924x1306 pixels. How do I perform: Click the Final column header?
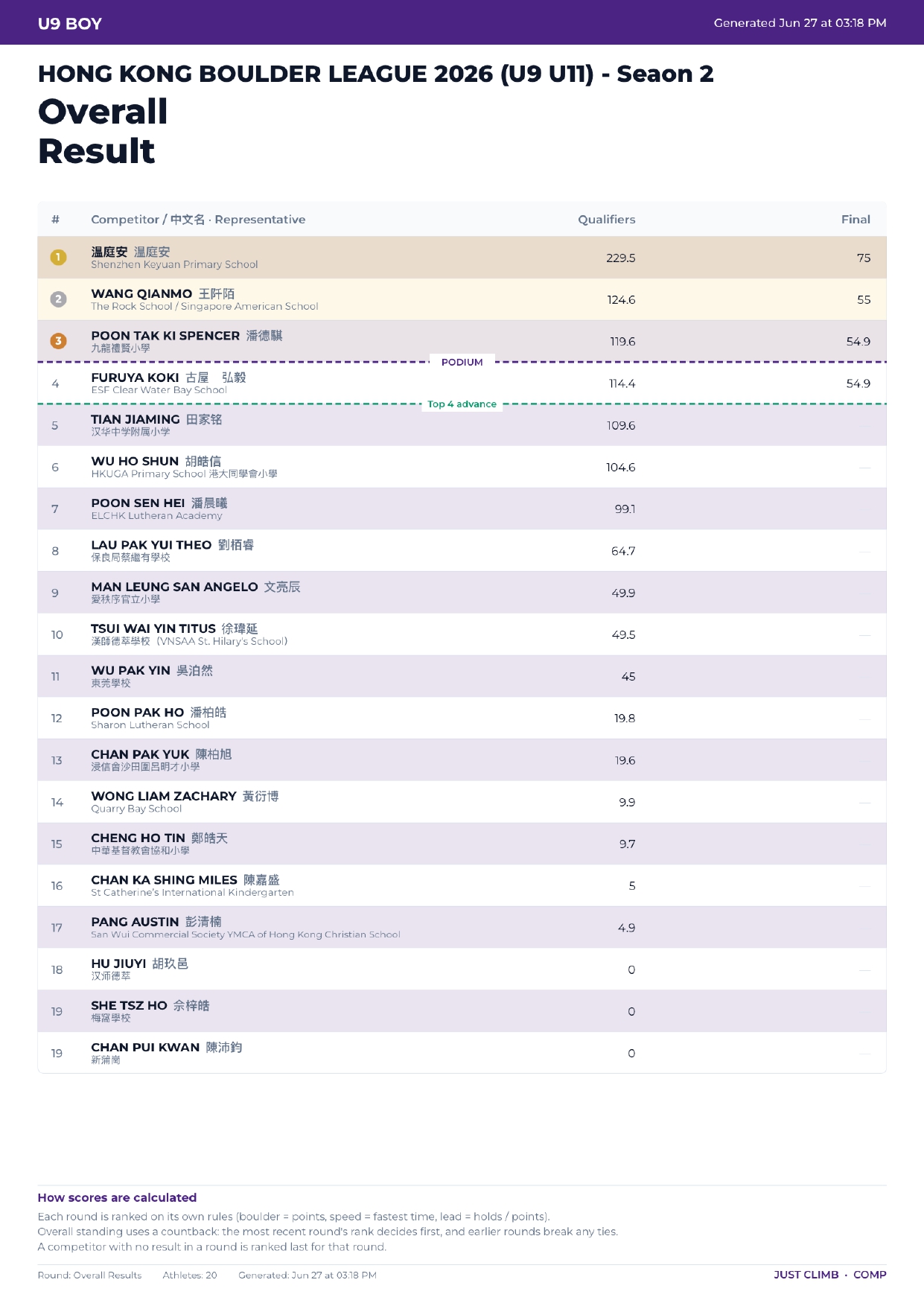[x=856, y=220]
